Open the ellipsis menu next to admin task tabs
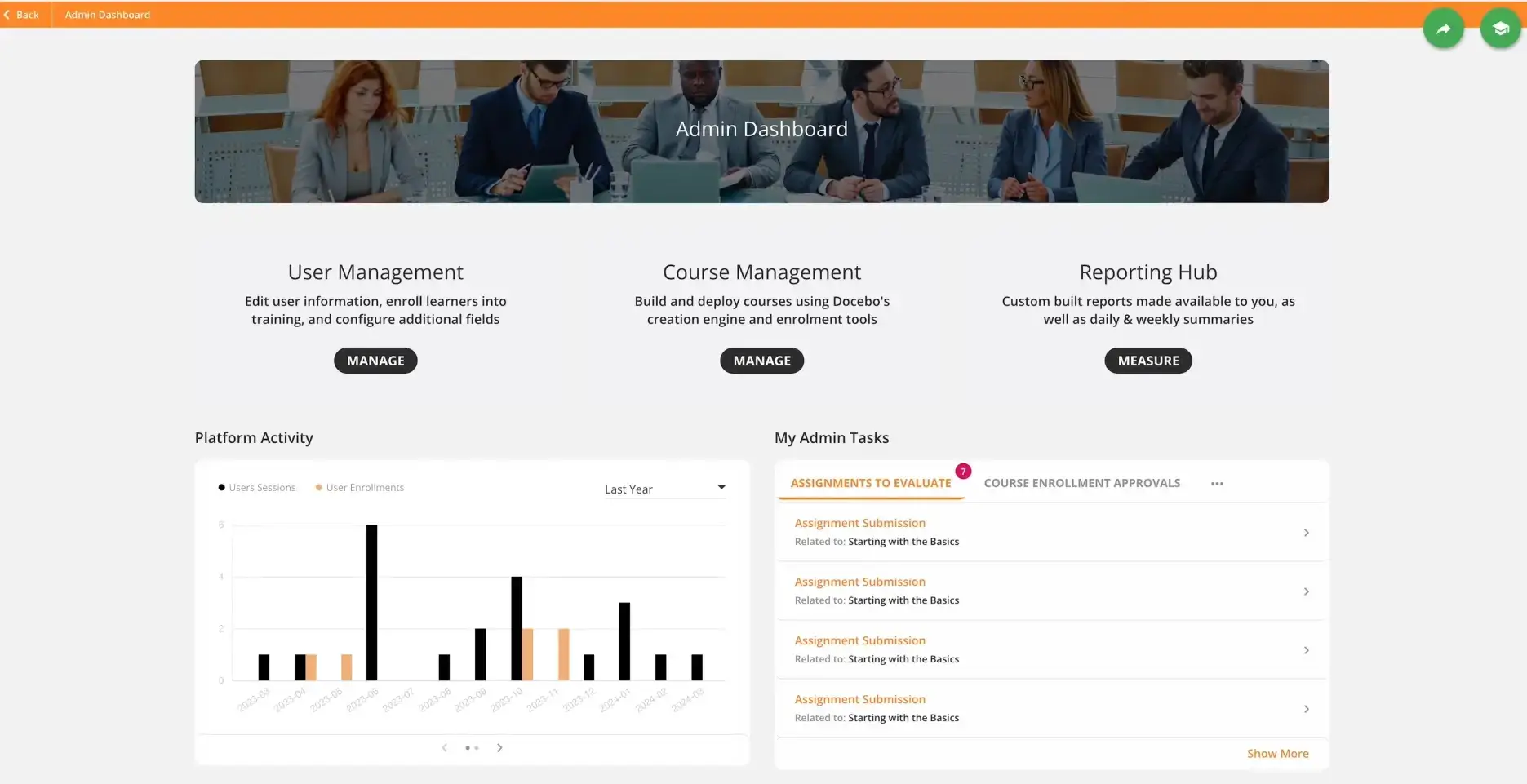The image size is (1527, 784). pyautogui.click(x=1216, y=483)
